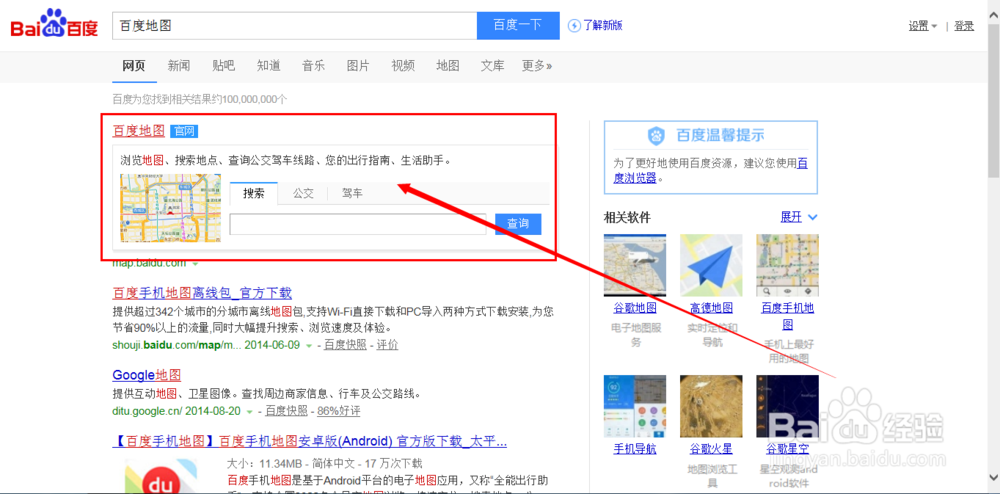The height and width of the screenshot is (494, 1000).
Task: Click the 谷歌地图 text link
Action: tap(635, 309)
